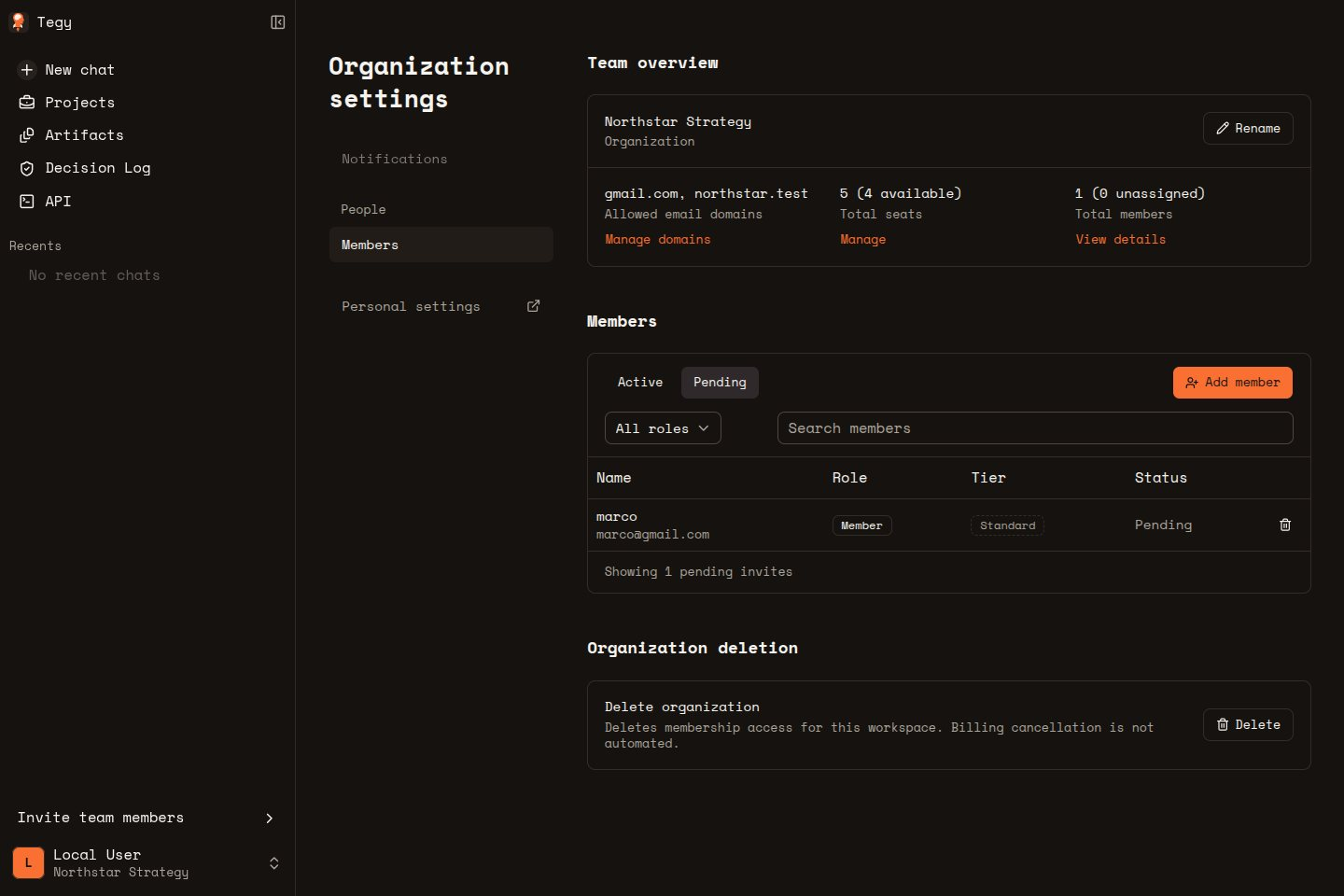This screenshot has width=1344, height=896.
Task: Click the Local User avatar
Action: coord(28,863)
